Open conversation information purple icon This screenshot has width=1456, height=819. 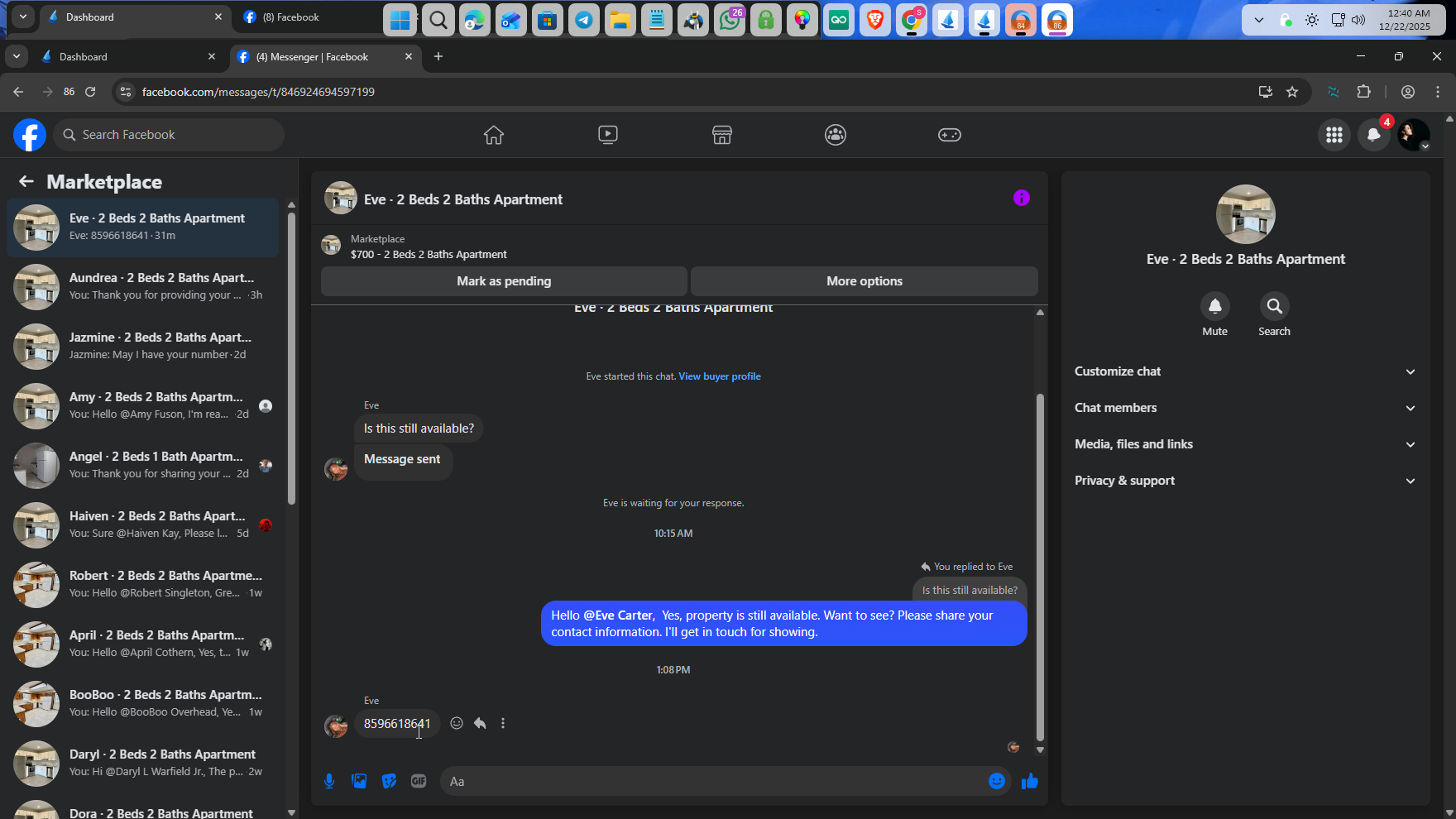click(1022, 198)
